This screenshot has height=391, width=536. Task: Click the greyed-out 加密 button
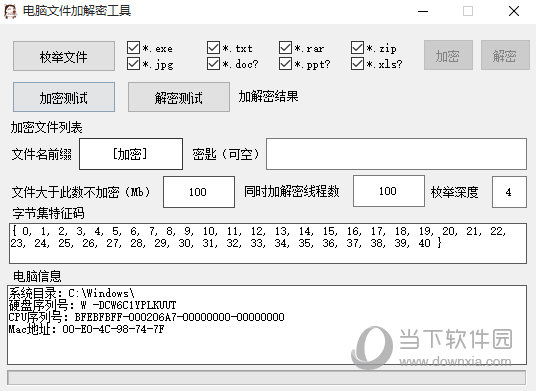tap(448, 55)
